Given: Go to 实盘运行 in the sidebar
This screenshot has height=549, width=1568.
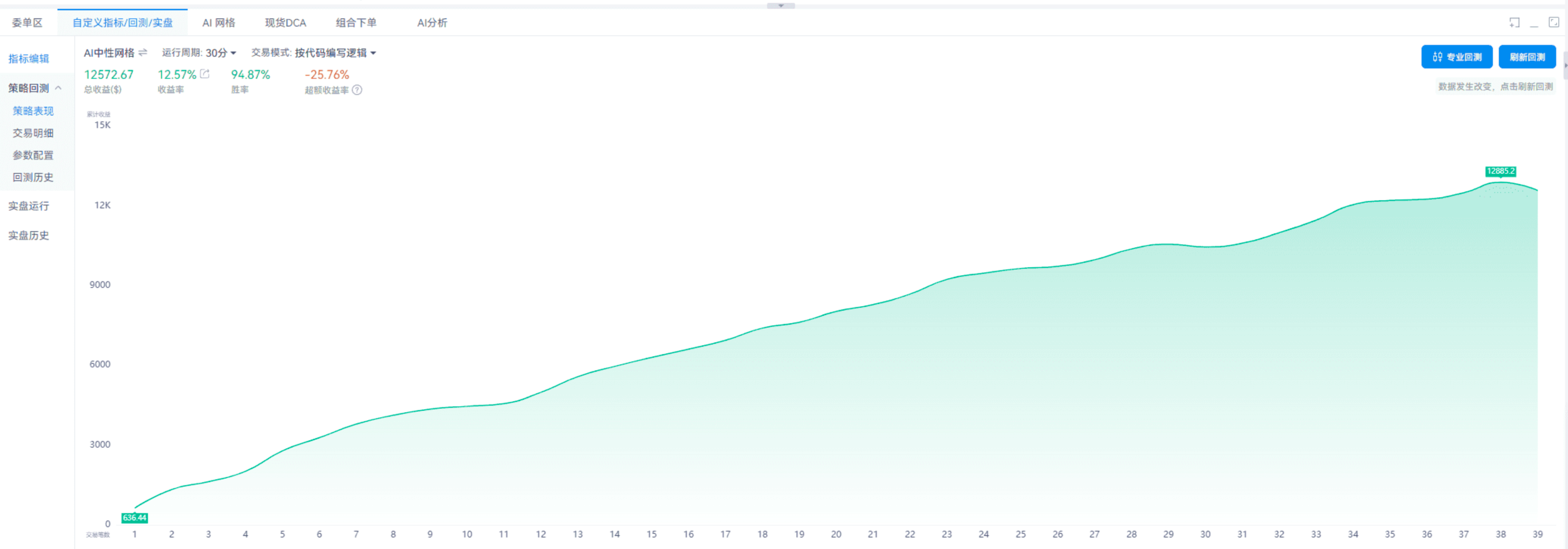Looking at the screenshot, I should [29, 206].
